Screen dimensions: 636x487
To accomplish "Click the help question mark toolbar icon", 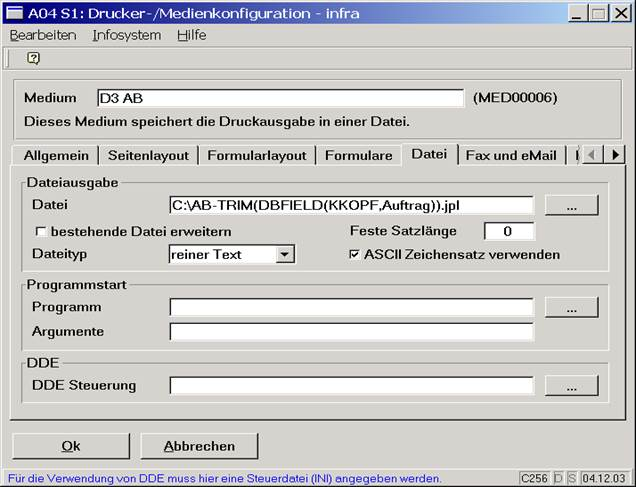I will tap(33, 58).
